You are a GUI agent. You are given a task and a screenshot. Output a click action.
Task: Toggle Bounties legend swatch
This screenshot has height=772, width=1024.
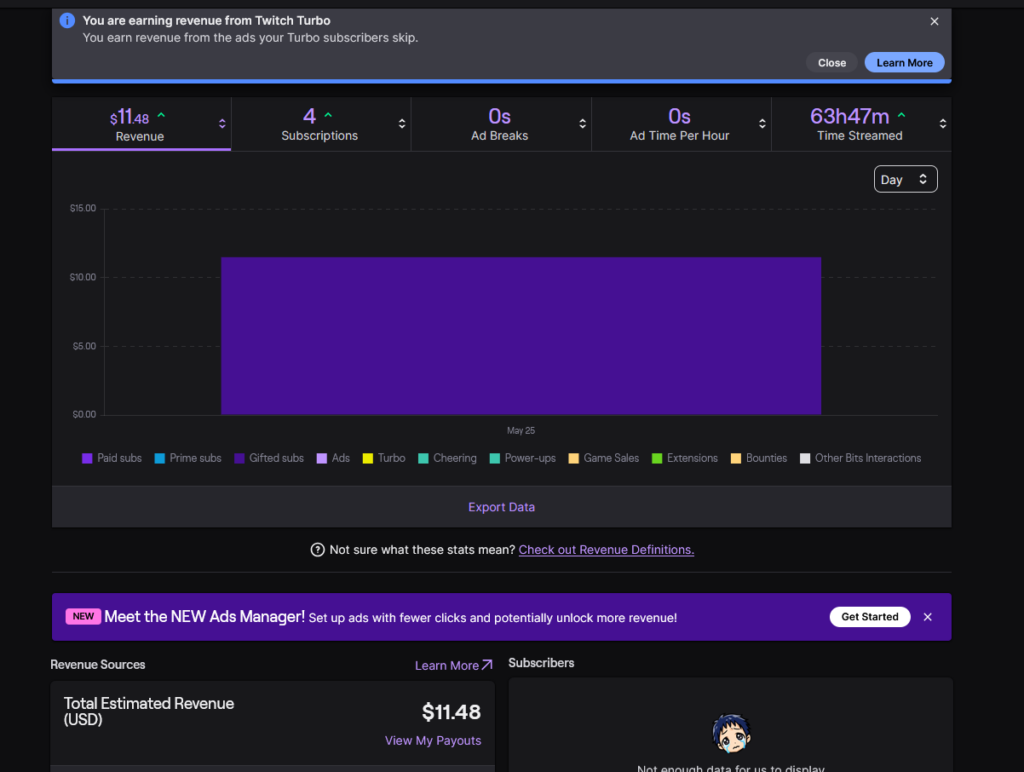coord(736,458)
